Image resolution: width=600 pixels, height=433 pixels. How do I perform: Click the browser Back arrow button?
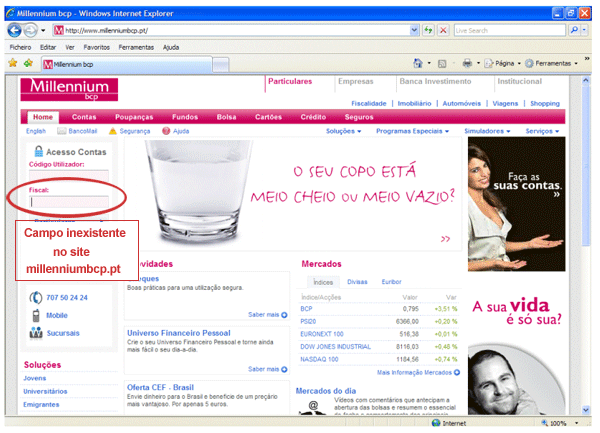[x=14, y=30]
